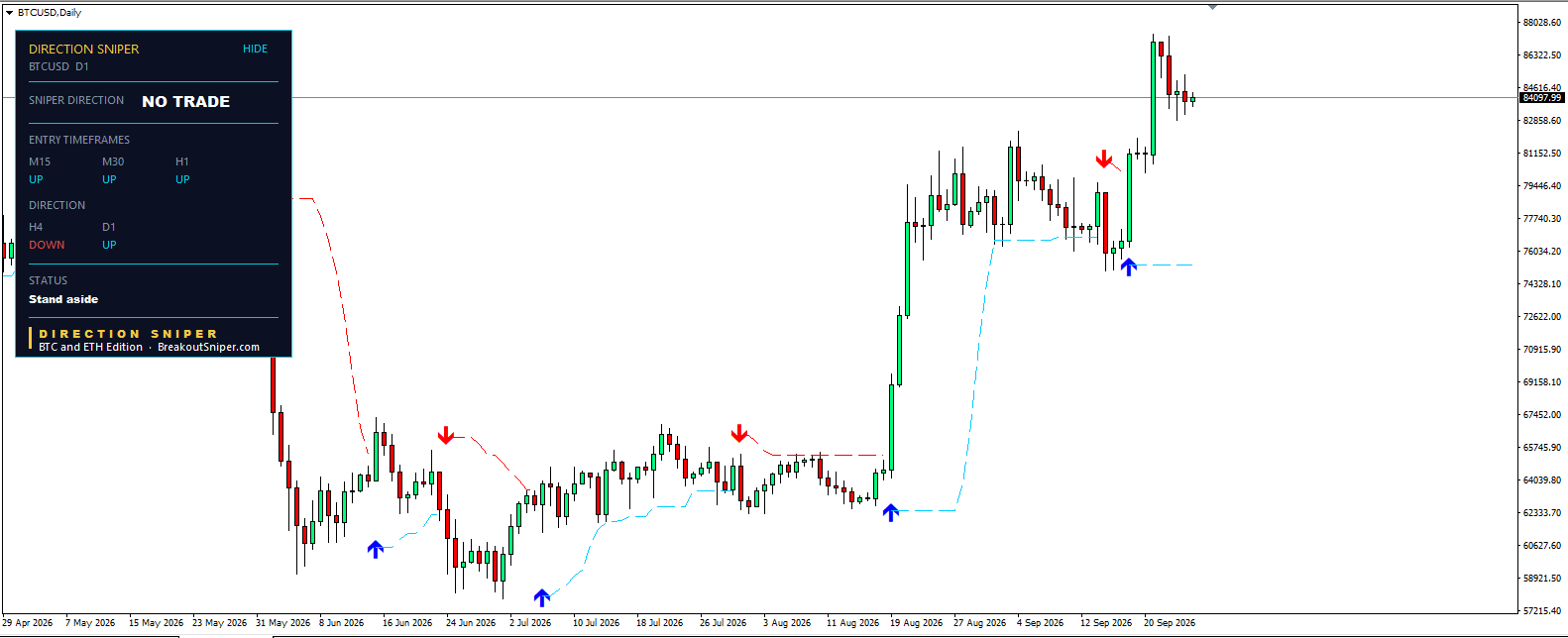
Task: Open the BTCUSD,Daily chart menu triangle
Action: pyautogui.click(x=9, y=13)
